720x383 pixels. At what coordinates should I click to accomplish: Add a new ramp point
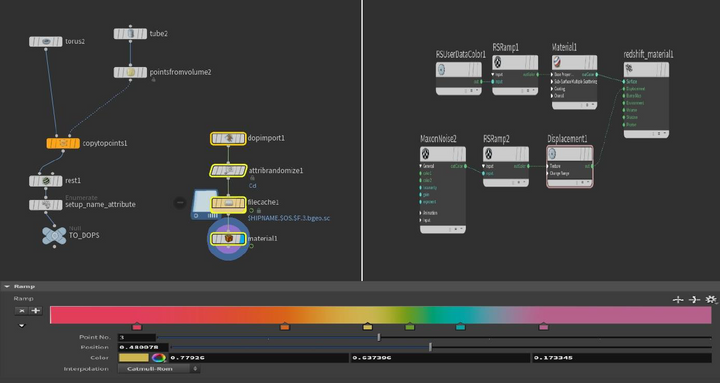click(35, 311)
